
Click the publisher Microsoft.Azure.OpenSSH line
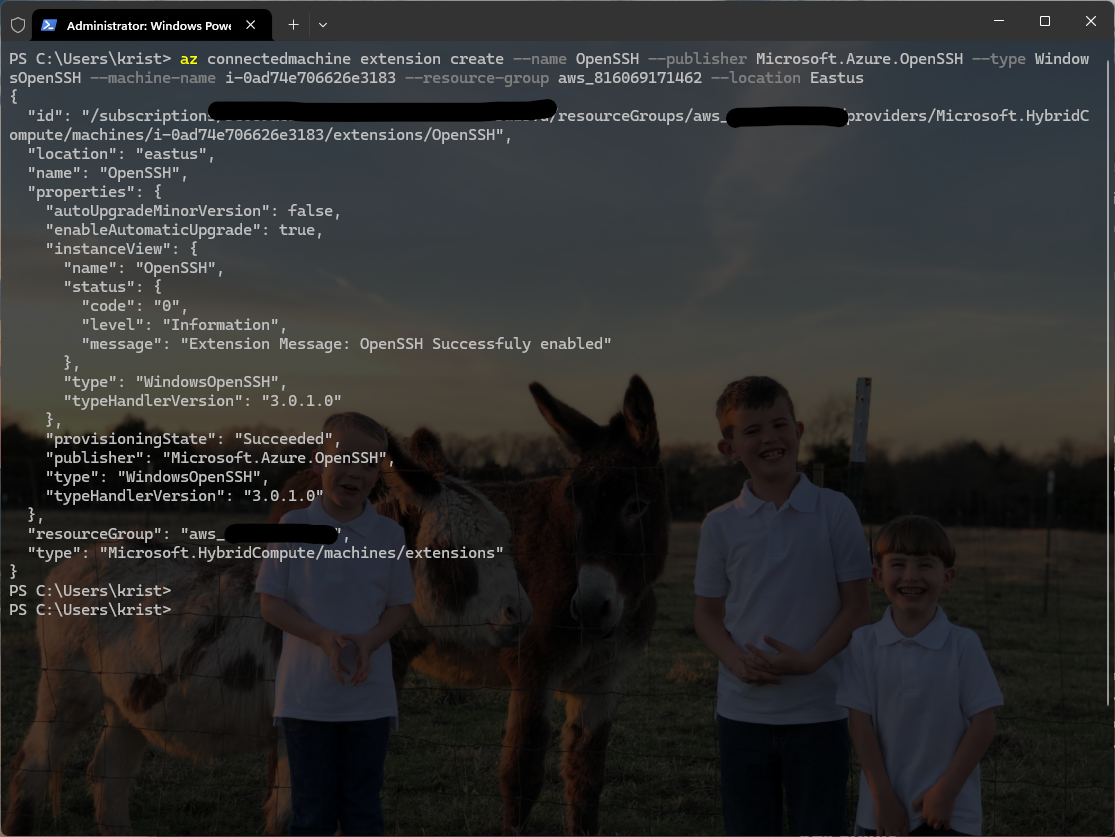[220, 458]
